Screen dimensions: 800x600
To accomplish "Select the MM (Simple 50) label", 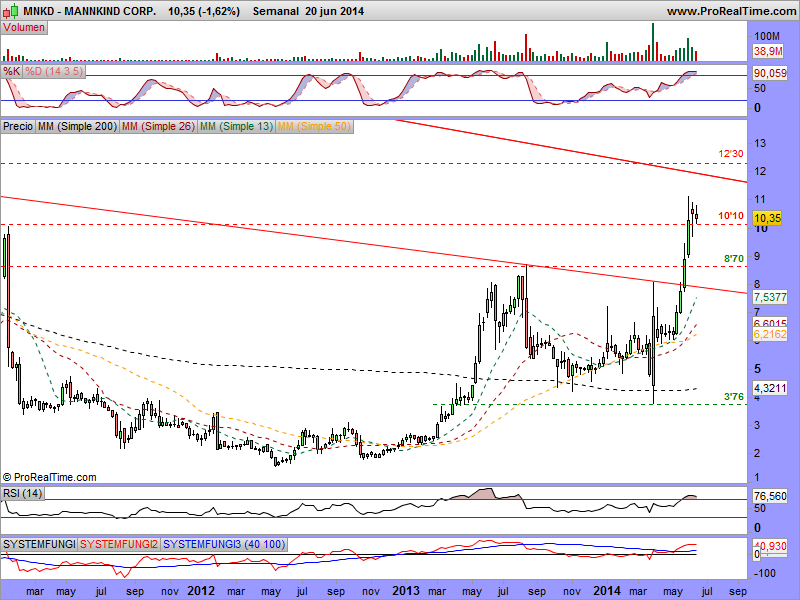I will (314, 126).
